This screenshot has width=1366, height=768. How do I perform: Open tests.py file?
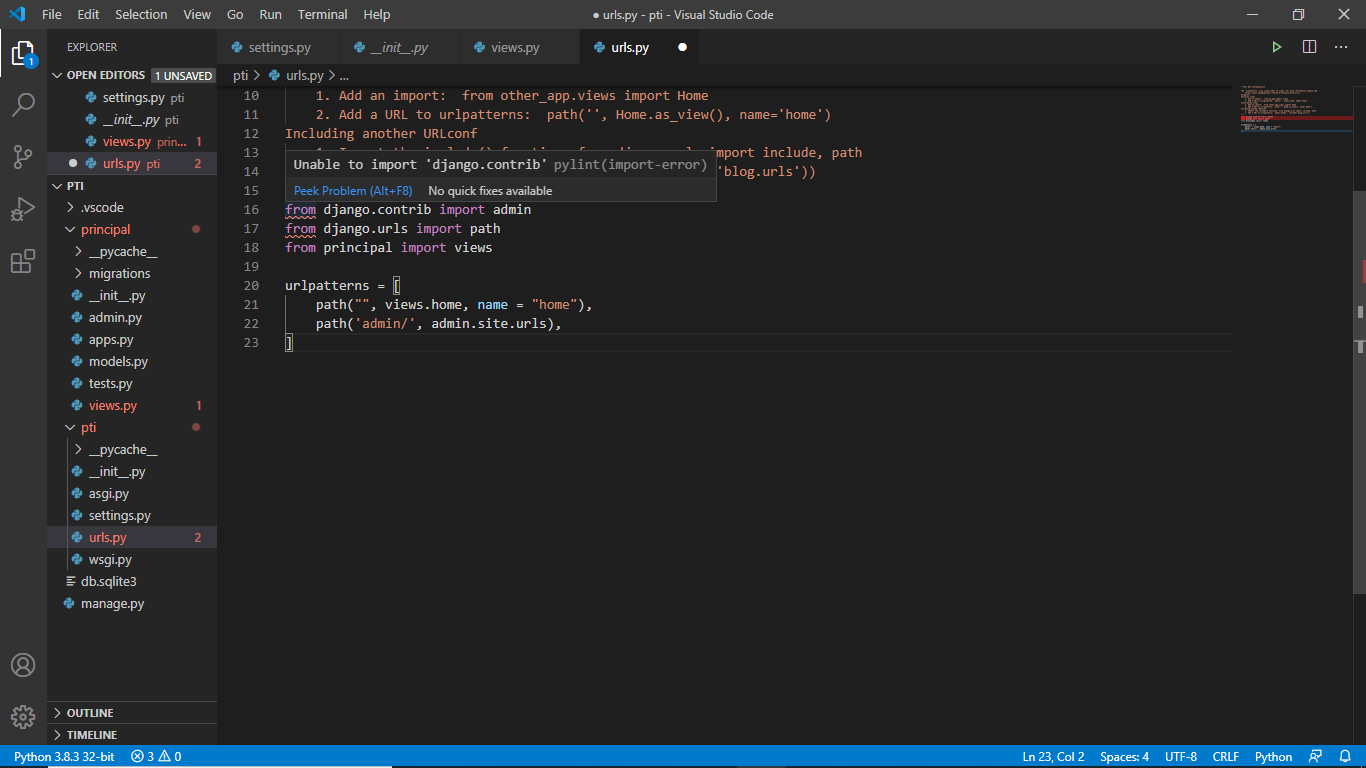110,383
